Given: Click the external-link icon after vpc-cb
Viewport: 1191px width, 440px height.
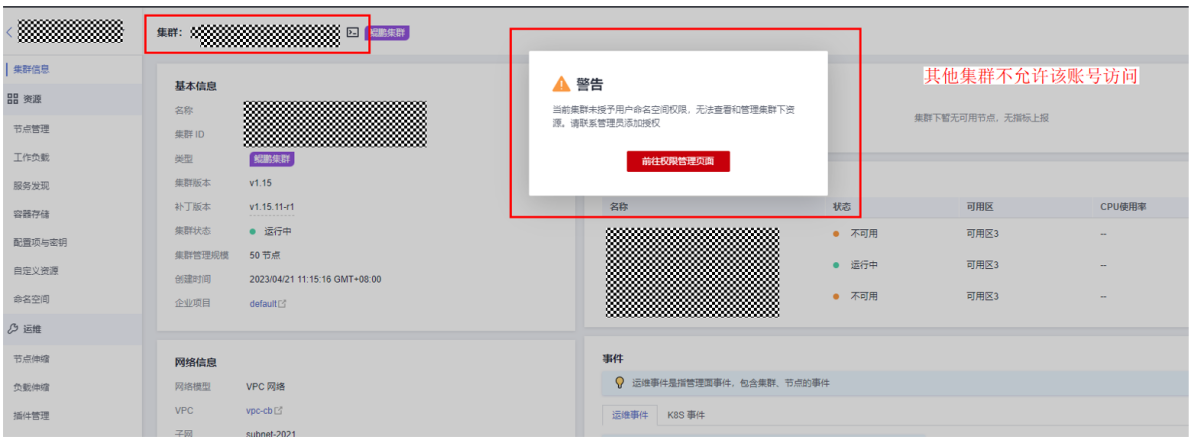Looking at the screenshot, I should [x=278, y=410].
